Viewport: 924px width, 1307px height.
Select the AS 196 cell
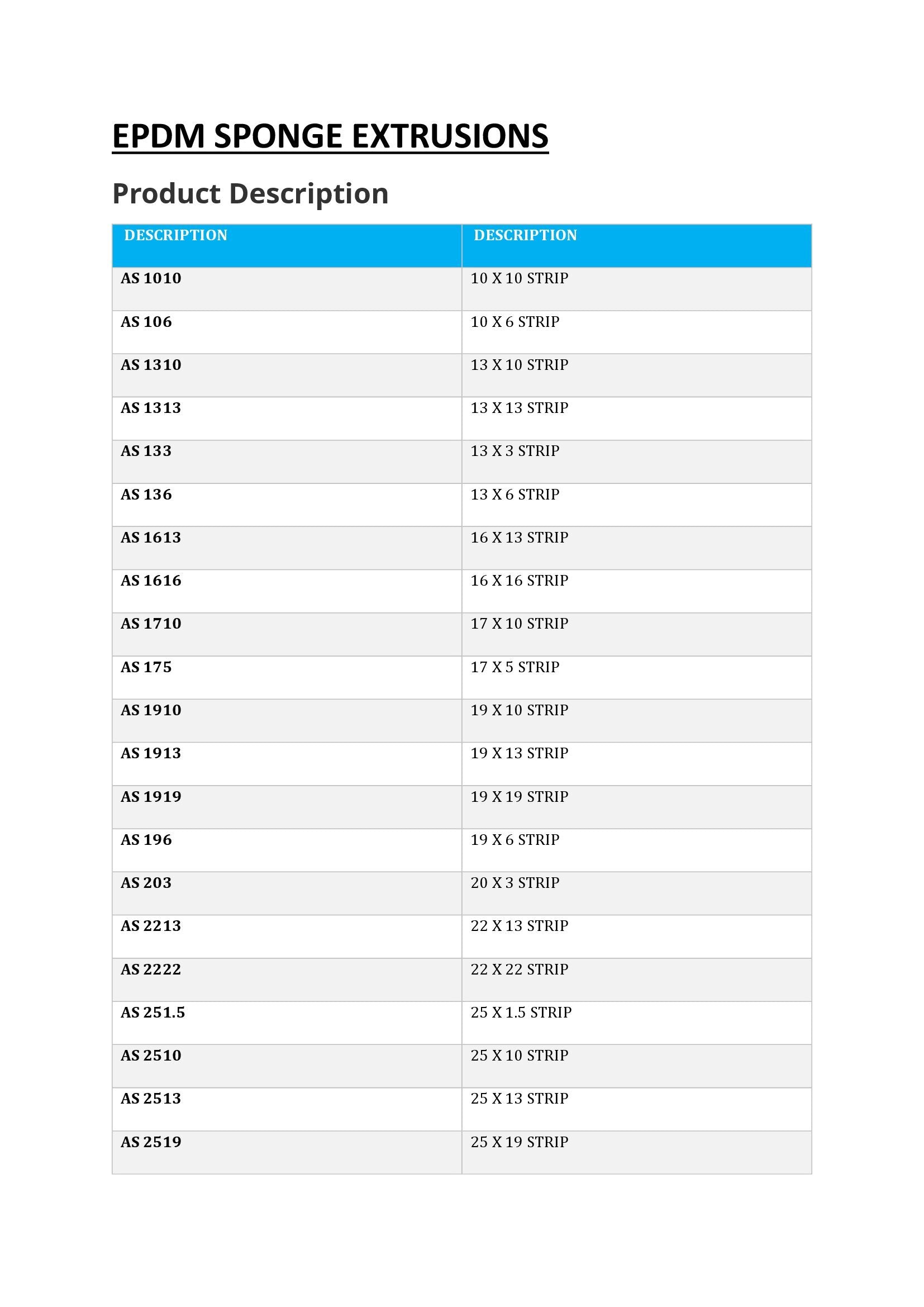(146, 840)
